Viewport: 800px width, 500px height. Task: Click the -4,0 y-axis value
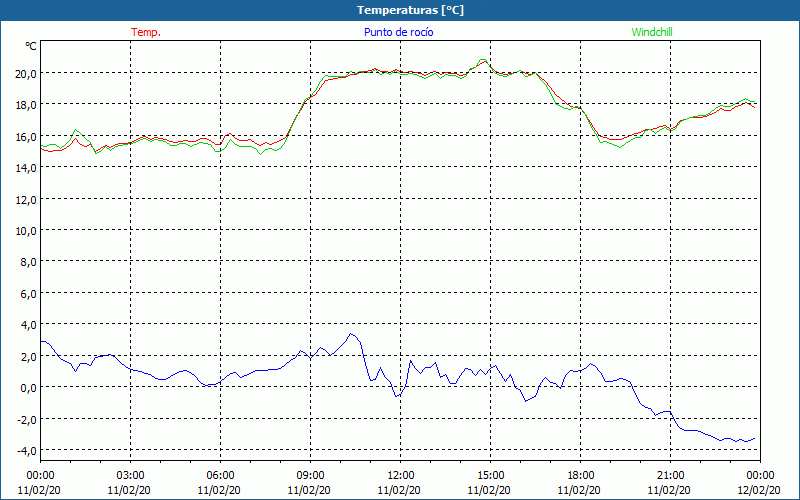[28, 451]
